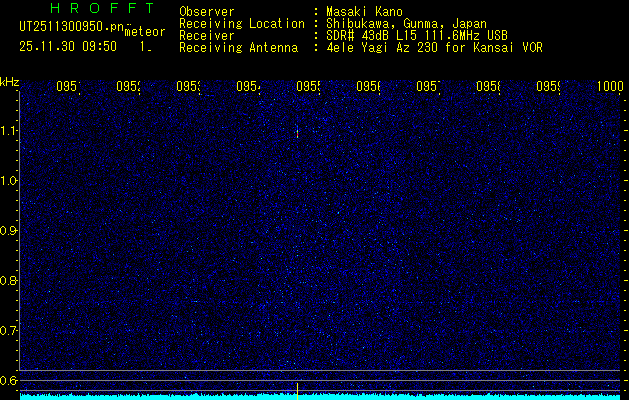Click the 0958 time marker

tap(488, 86)
